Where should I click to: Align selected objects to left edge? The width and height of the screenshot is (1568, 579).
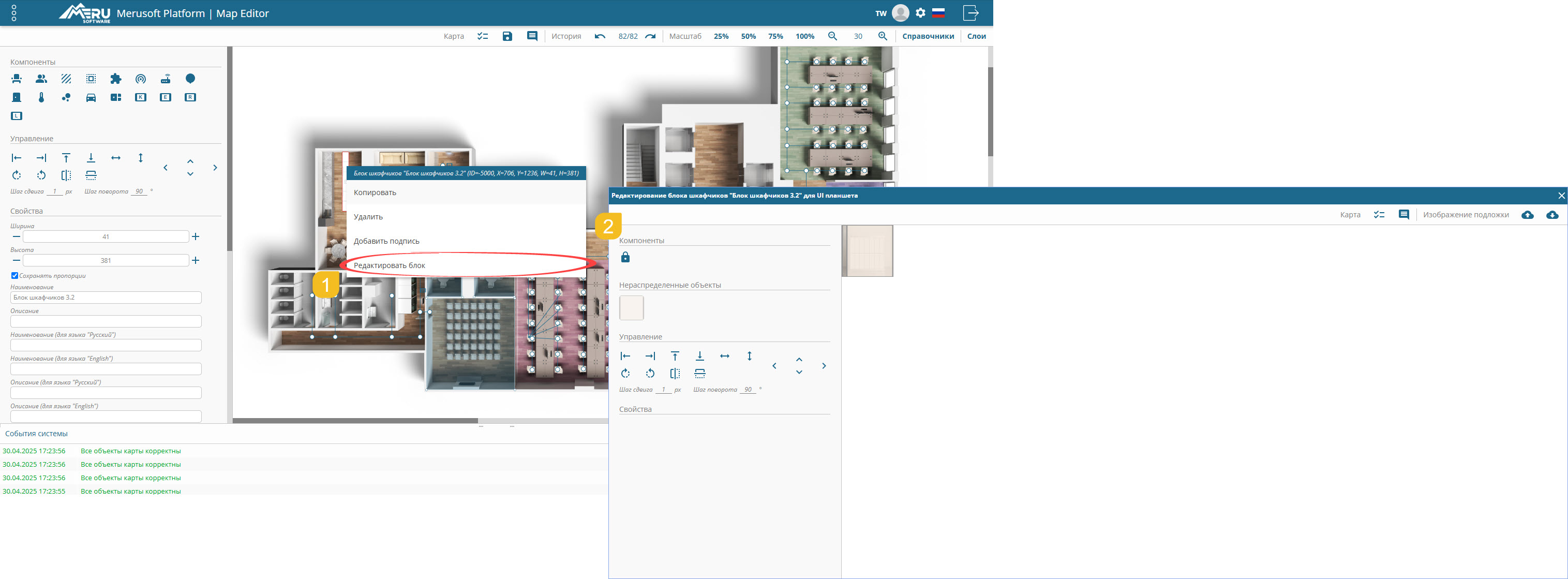(x=17, y=158)
